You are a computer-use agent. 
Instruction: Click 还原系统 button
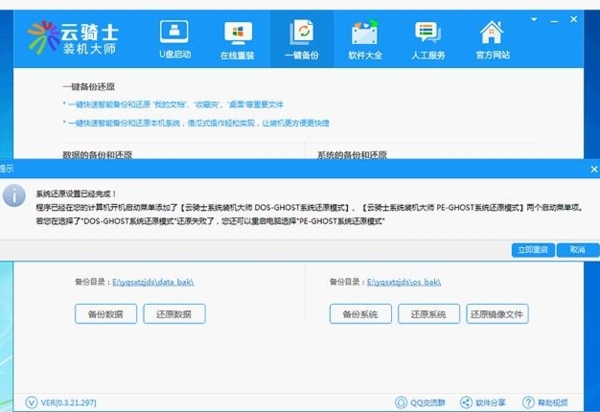click(429, 314)
